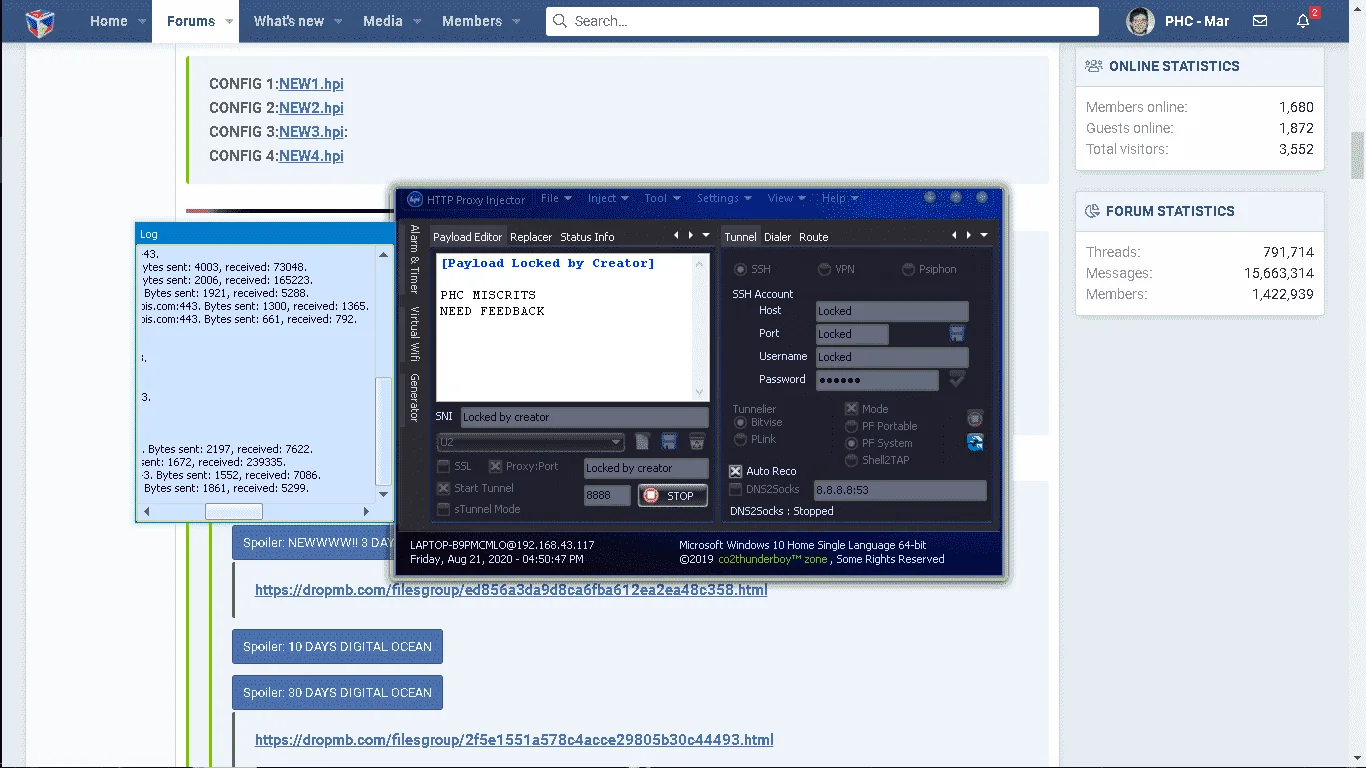Viewport: 1366px width, 768px height.
Task: Click the stop icon beside the Mode checkbox
Action: (x=975, y=418)
